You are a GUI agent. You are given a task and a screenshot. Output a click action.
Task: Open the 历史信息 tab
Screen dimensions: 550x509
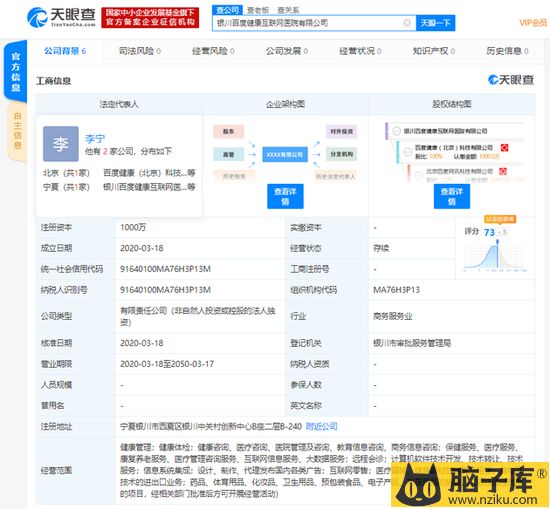point(507,51)
